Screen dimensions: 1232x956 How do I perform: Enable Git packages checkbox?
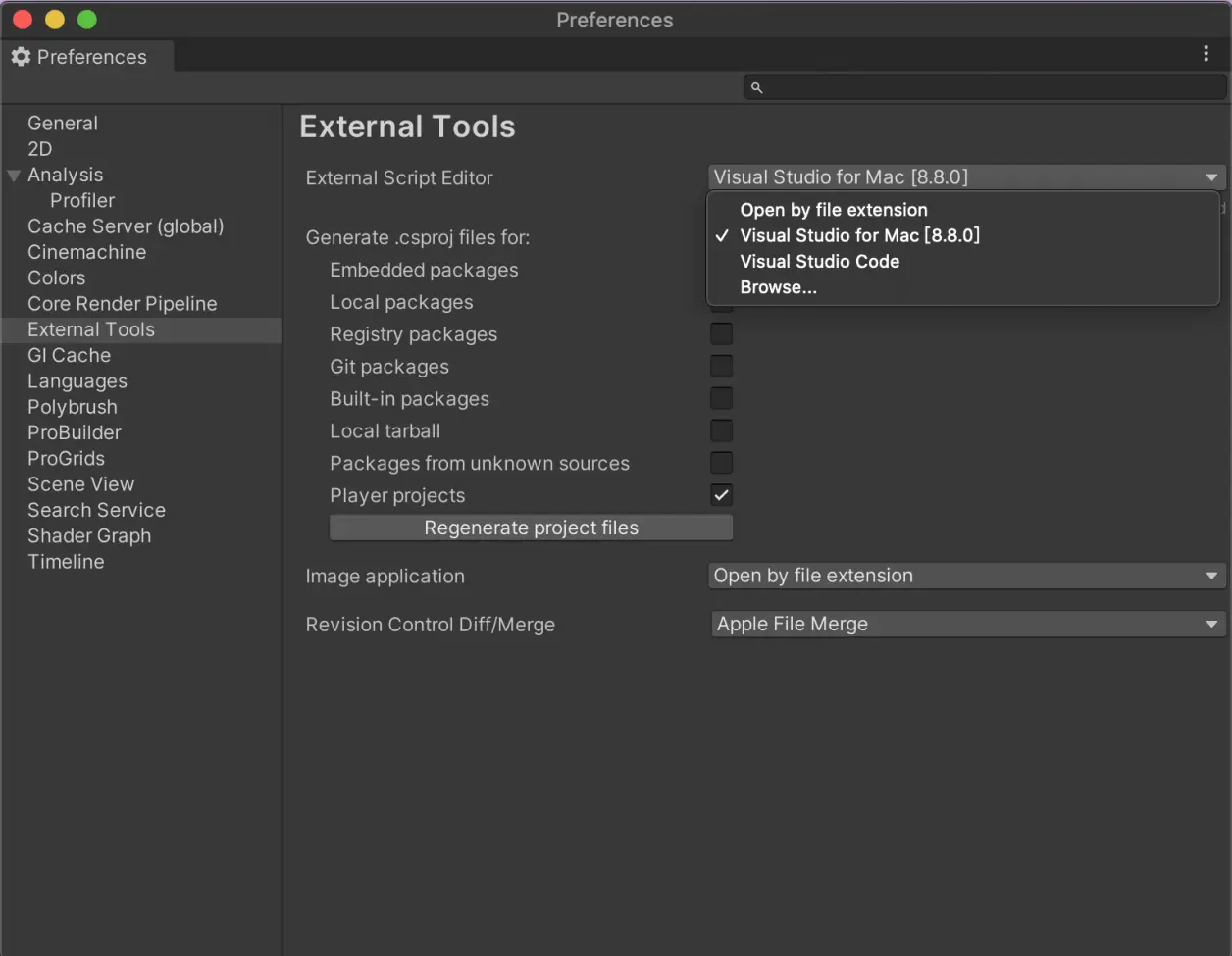coord(721,366)
